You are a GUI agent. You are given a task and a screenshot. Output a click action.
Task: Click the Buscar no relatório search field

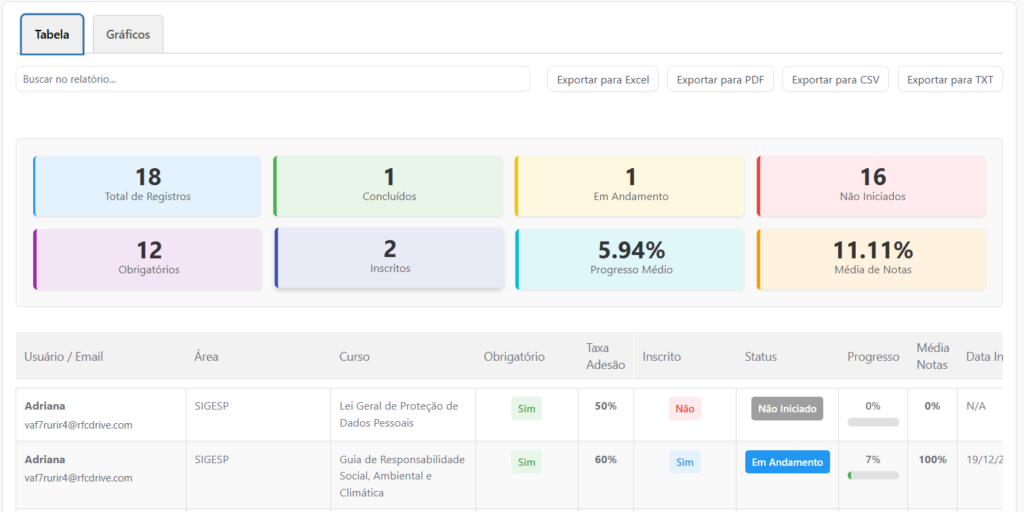point(272,79)
